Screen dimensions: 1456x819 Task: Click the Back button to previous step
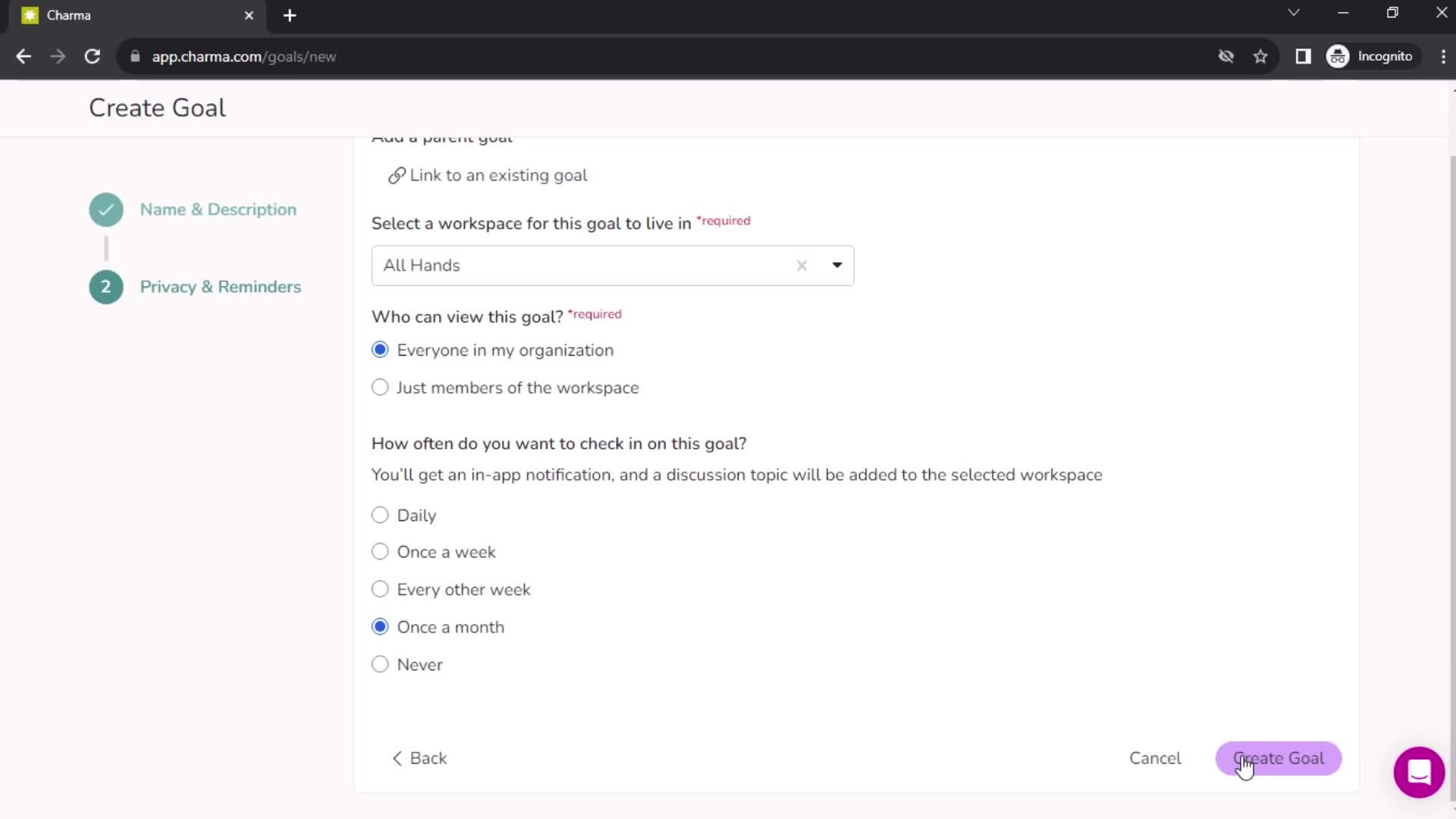421,758
